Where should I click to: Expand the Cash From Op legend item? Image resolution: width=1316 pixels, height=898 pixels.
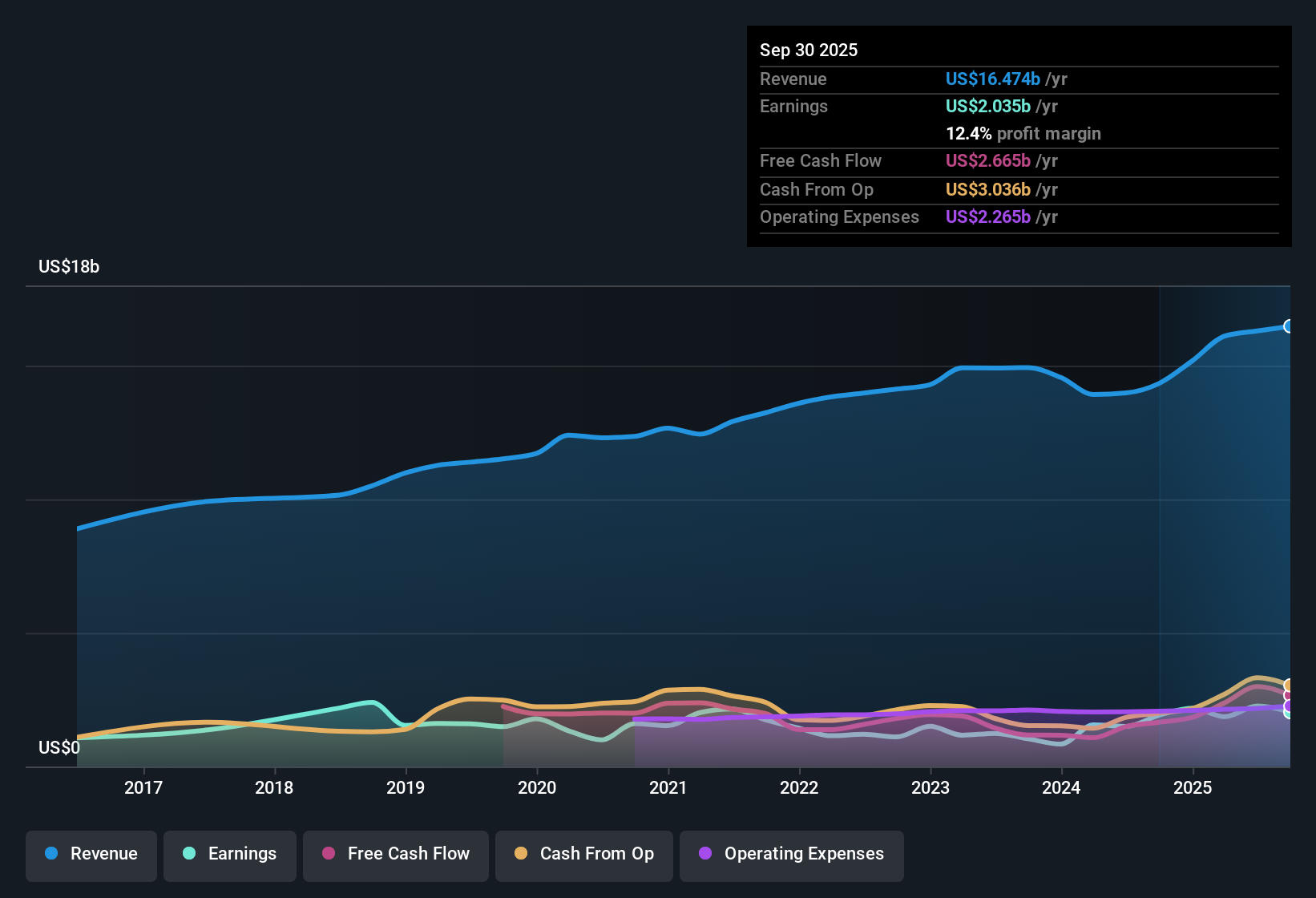pos(583,854)
